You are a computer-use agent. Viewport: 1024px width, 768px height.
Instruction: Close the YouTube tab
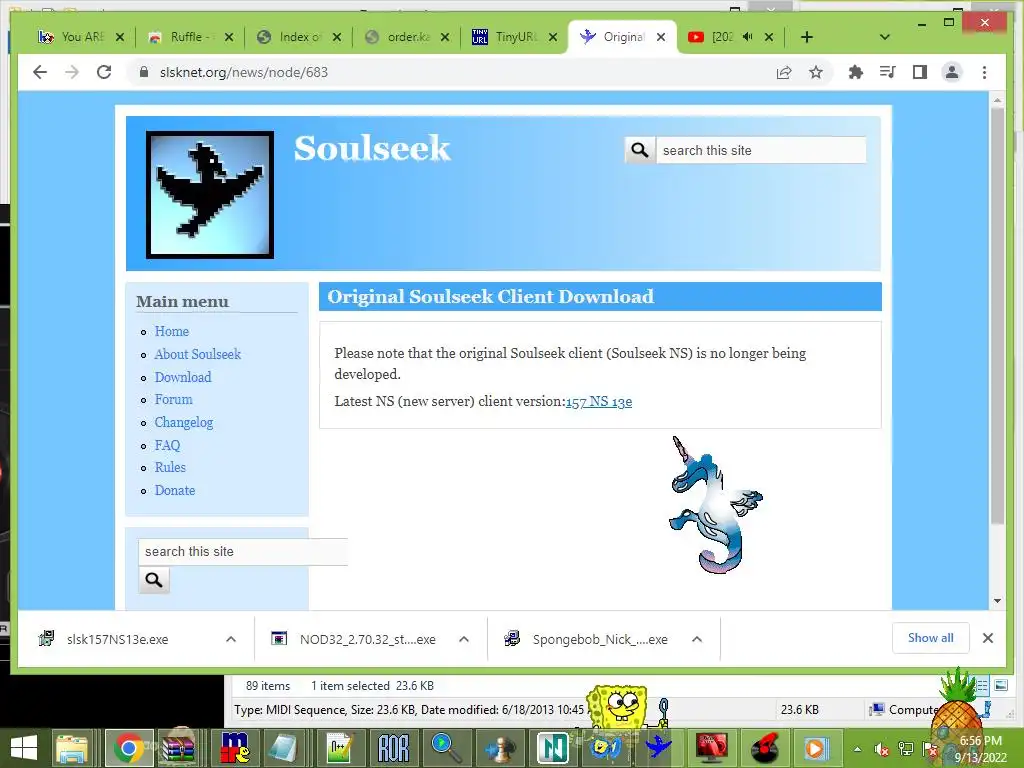coord(769,37)
